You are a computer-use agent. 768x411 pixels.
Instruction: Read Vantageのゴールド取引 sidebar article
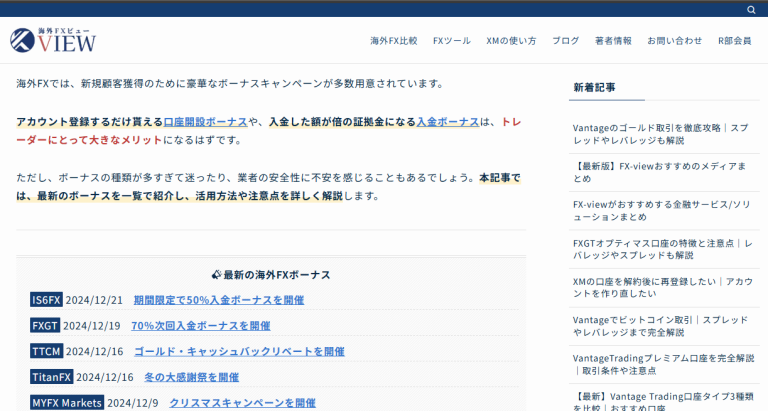660,133
